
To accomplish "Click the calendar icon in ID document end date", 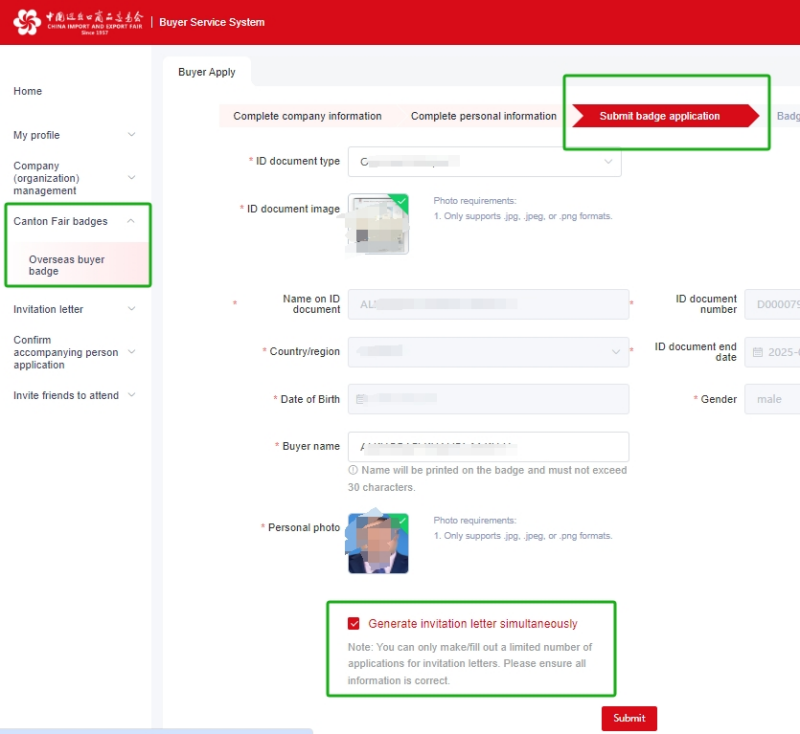I will click(758, 352).
